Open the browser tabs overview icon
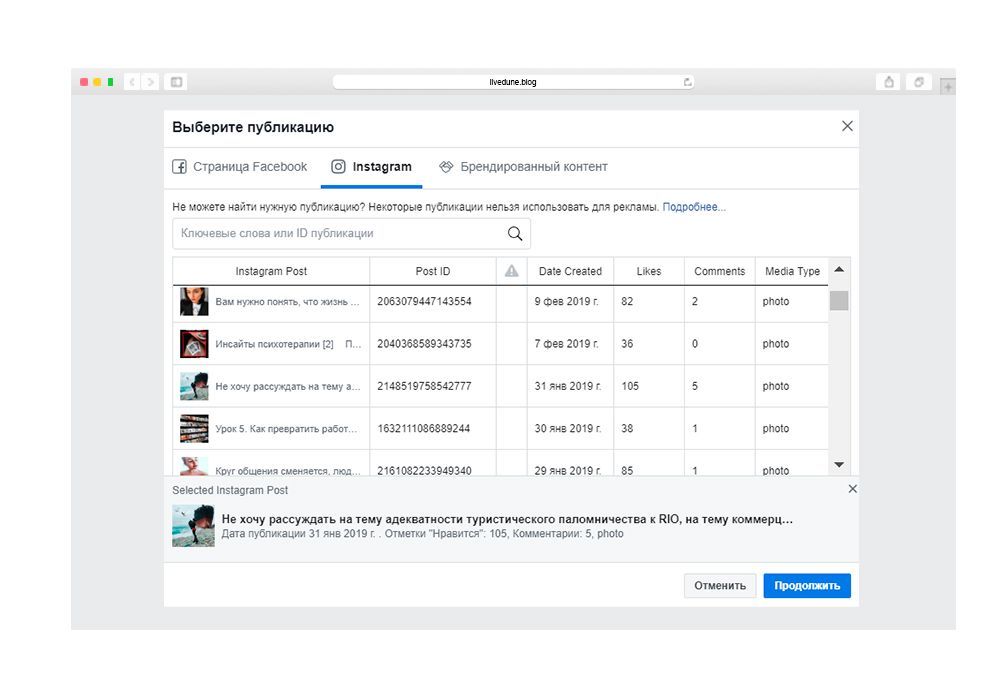 coord(918,82)
